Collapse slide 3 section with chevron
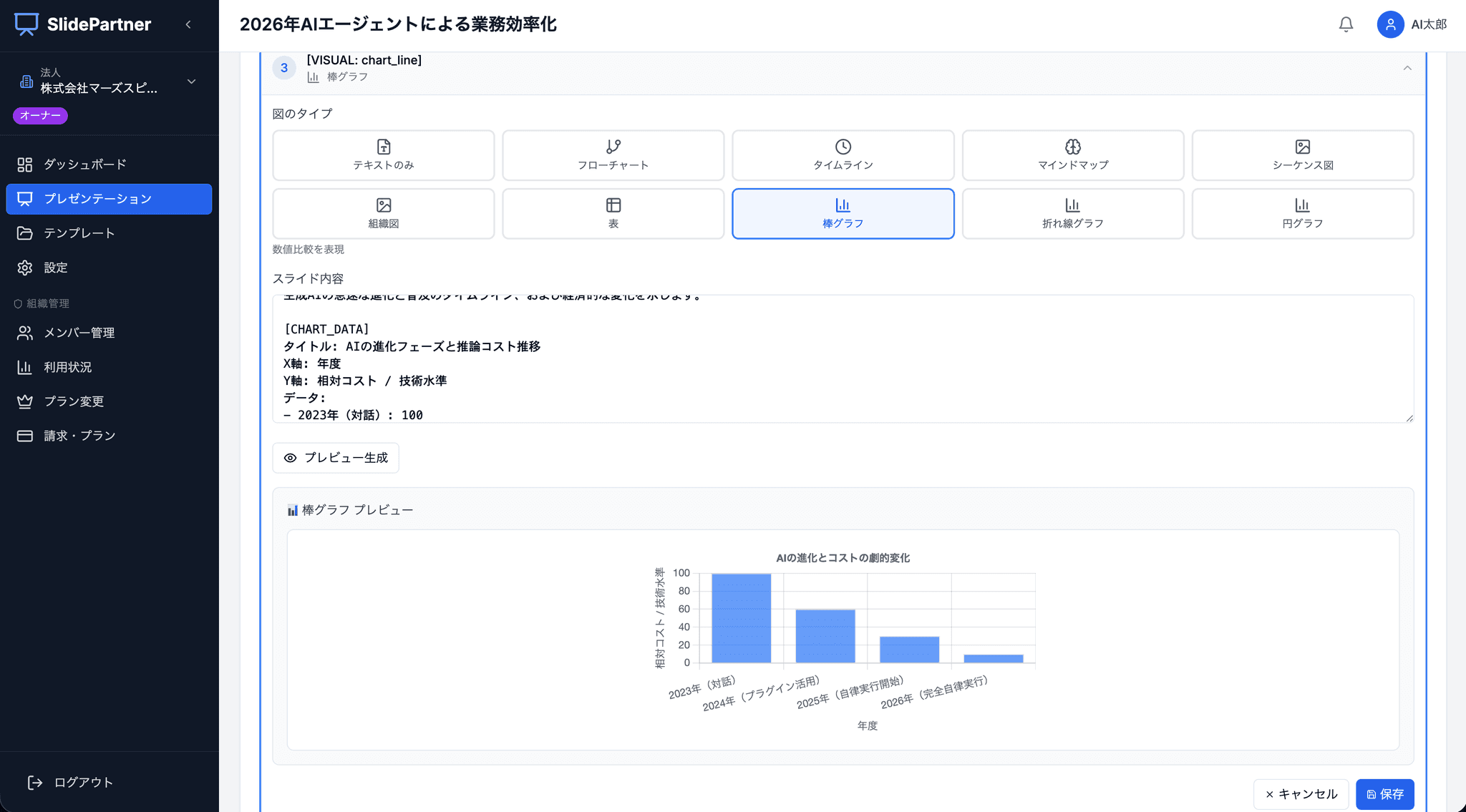This screenshot has width=1466, height=812. 1407,68
